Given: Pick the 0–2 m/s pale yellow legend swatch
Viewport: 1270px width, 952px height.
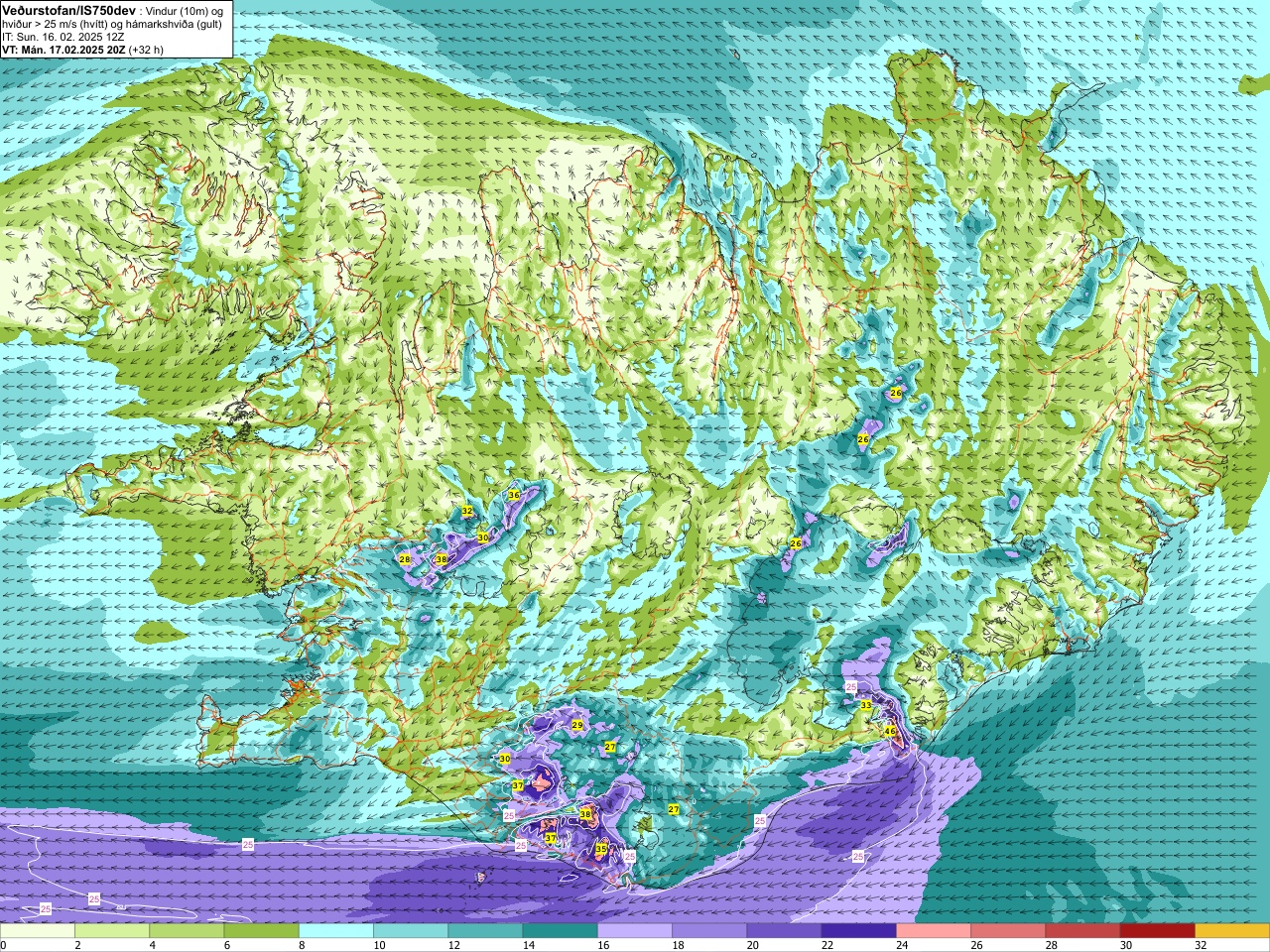Looking at the screenshot, I should [x=38, y=931].
